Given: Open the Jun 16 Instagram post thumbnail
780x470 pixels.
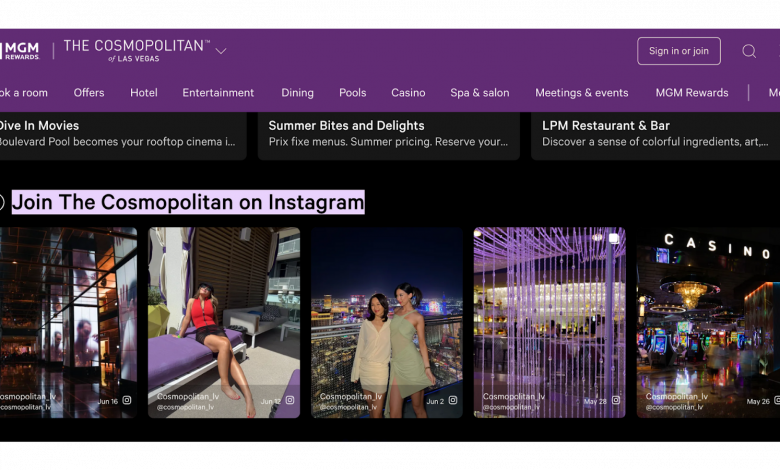Looking at the screenshot, I should [x=68, y=322].
